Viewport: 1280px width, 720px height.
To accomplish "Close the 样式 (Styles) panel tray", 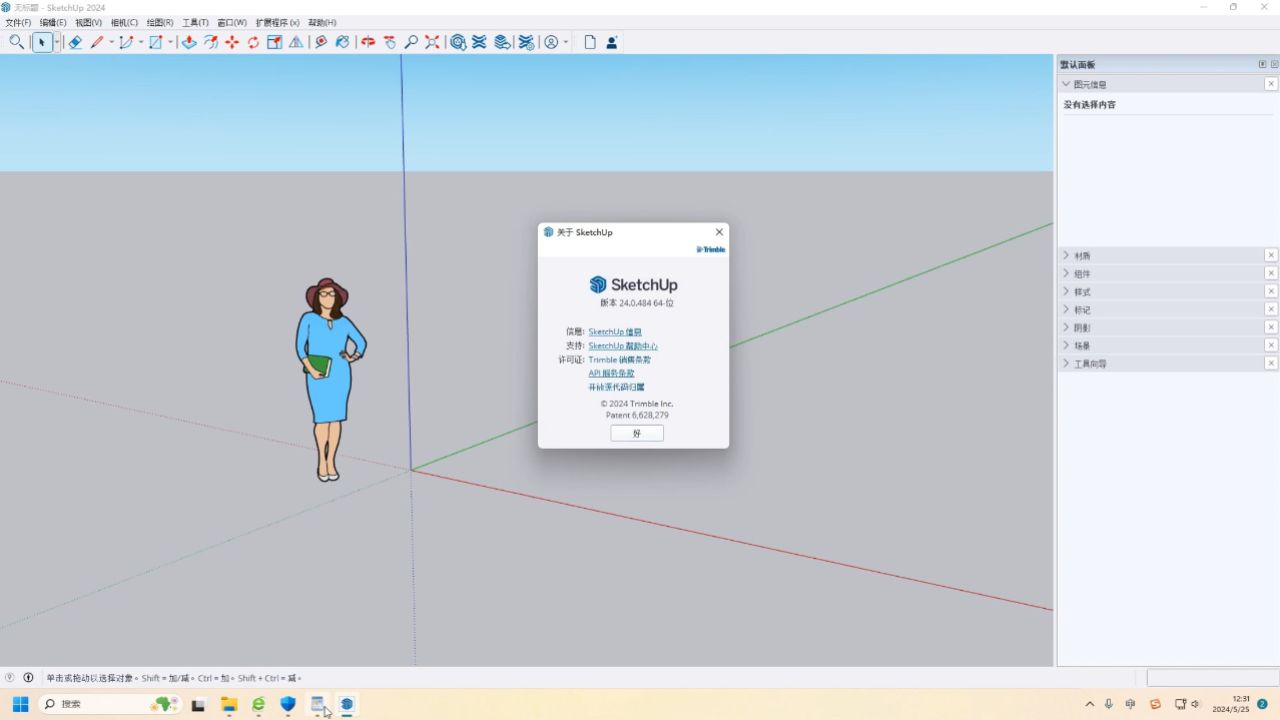I will (x=1271, y=291).
